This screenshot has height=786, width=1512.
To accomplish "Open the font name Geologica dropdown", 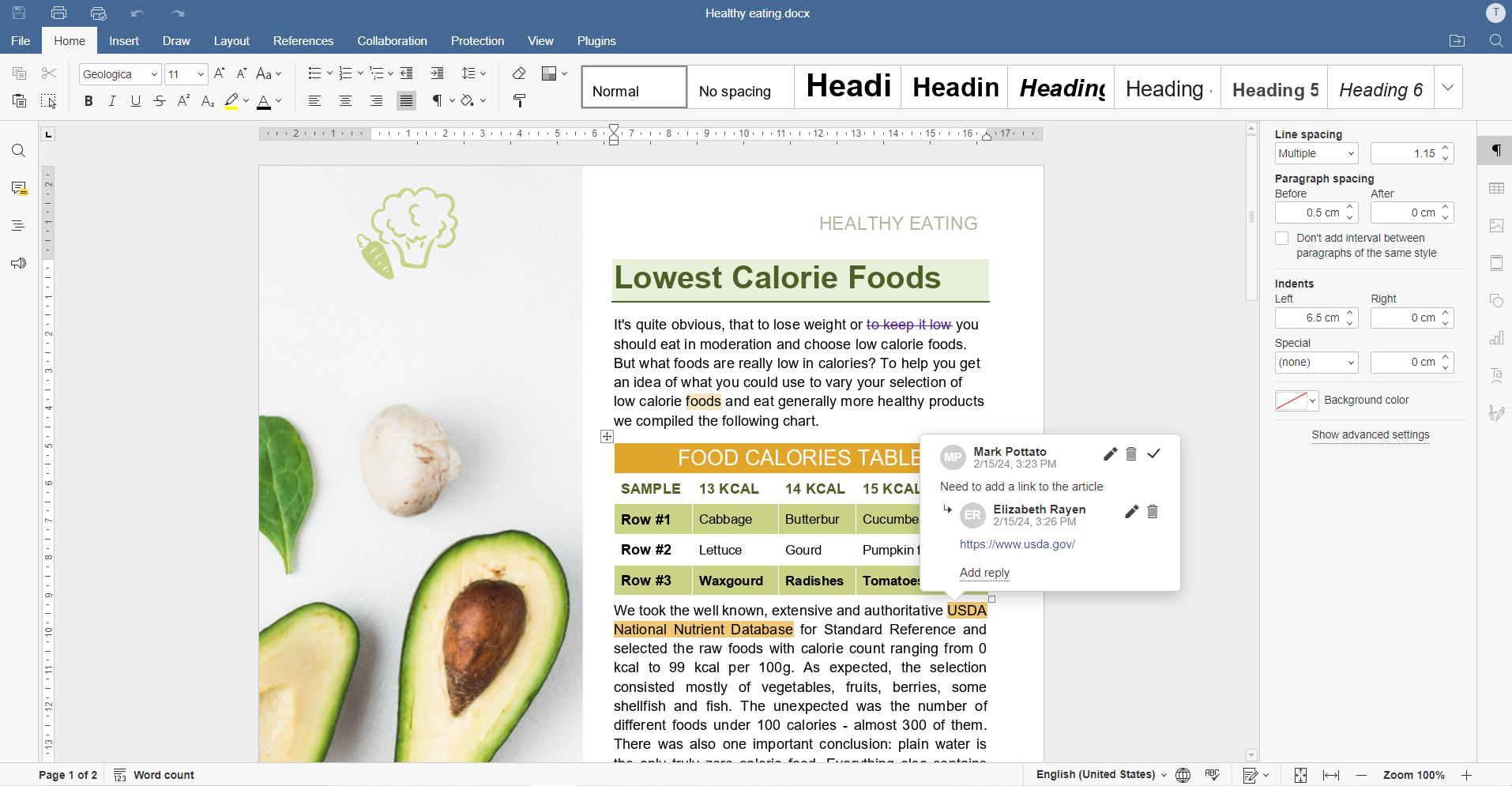I will click(x=154, y=74).
